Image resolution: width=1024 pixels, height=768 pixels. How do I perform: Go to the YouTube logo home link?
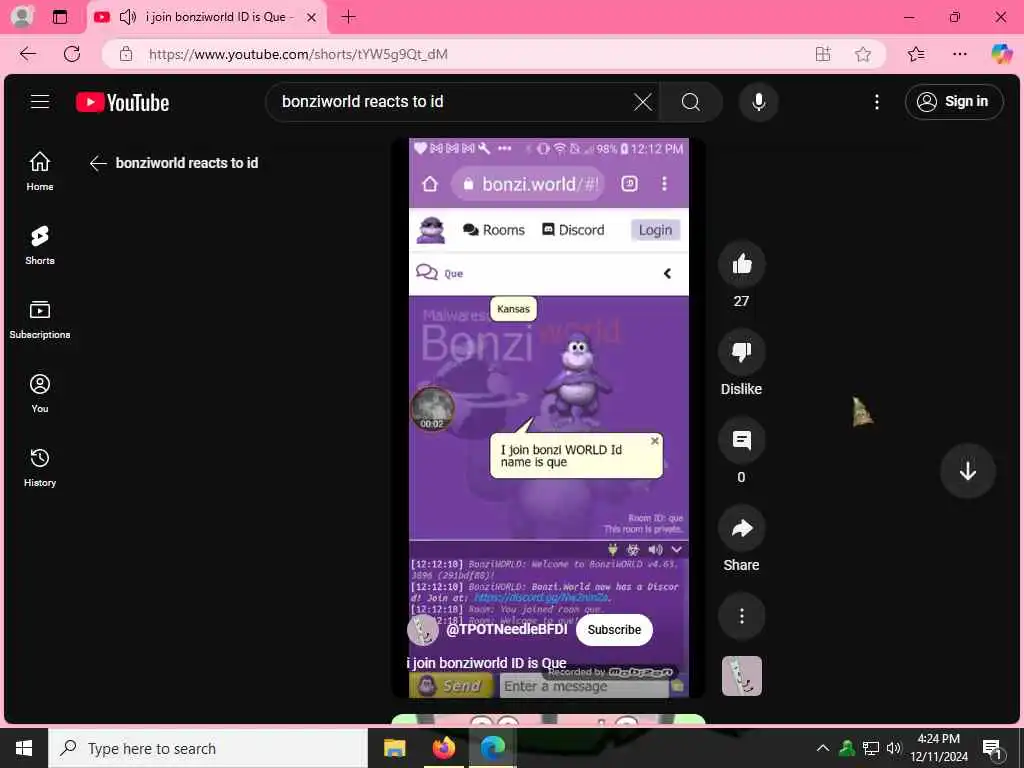pos(123,102)
